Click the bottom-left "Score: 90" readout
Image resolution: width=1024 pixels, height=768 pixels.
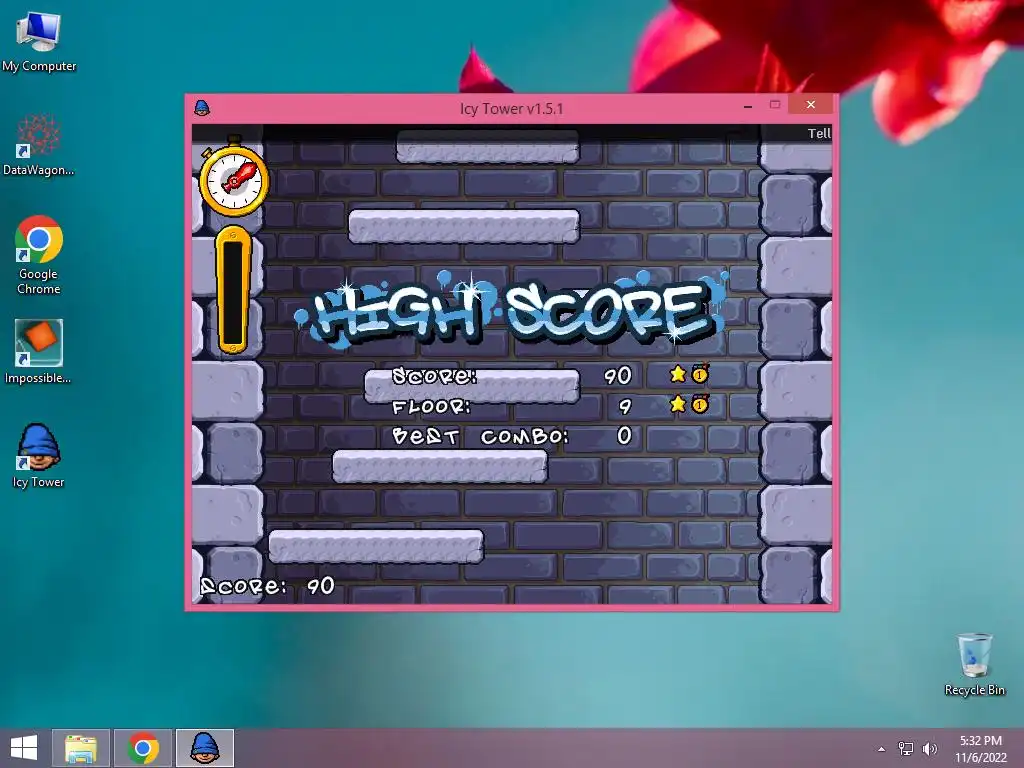268,586
